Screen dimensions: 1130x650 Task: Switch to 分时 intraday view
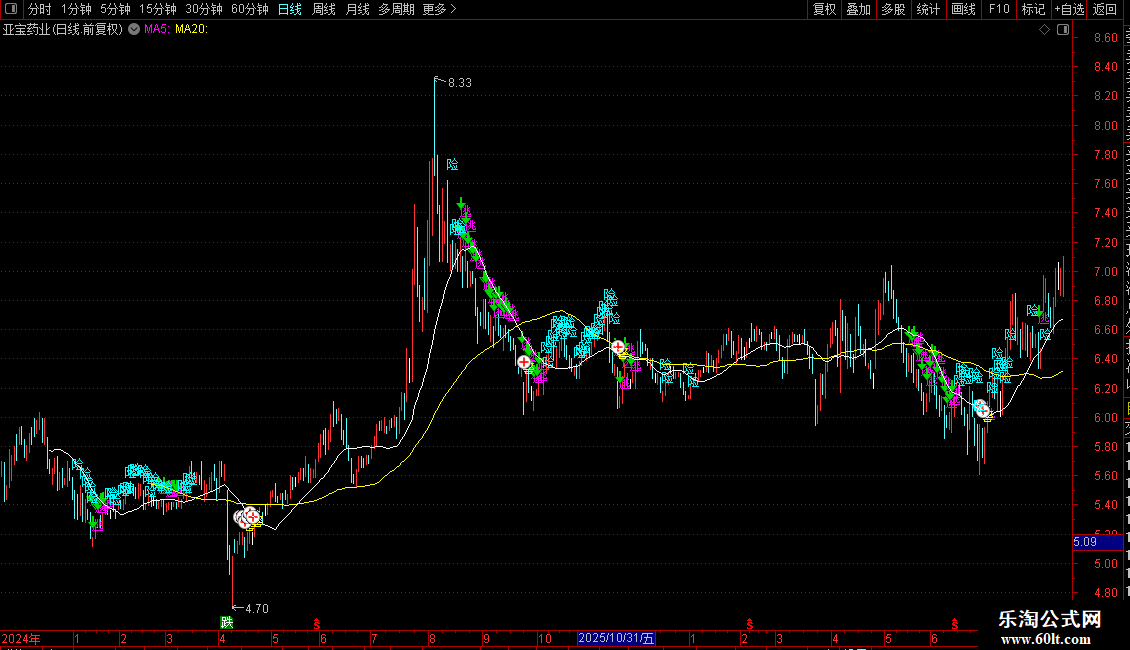(40, 9)
